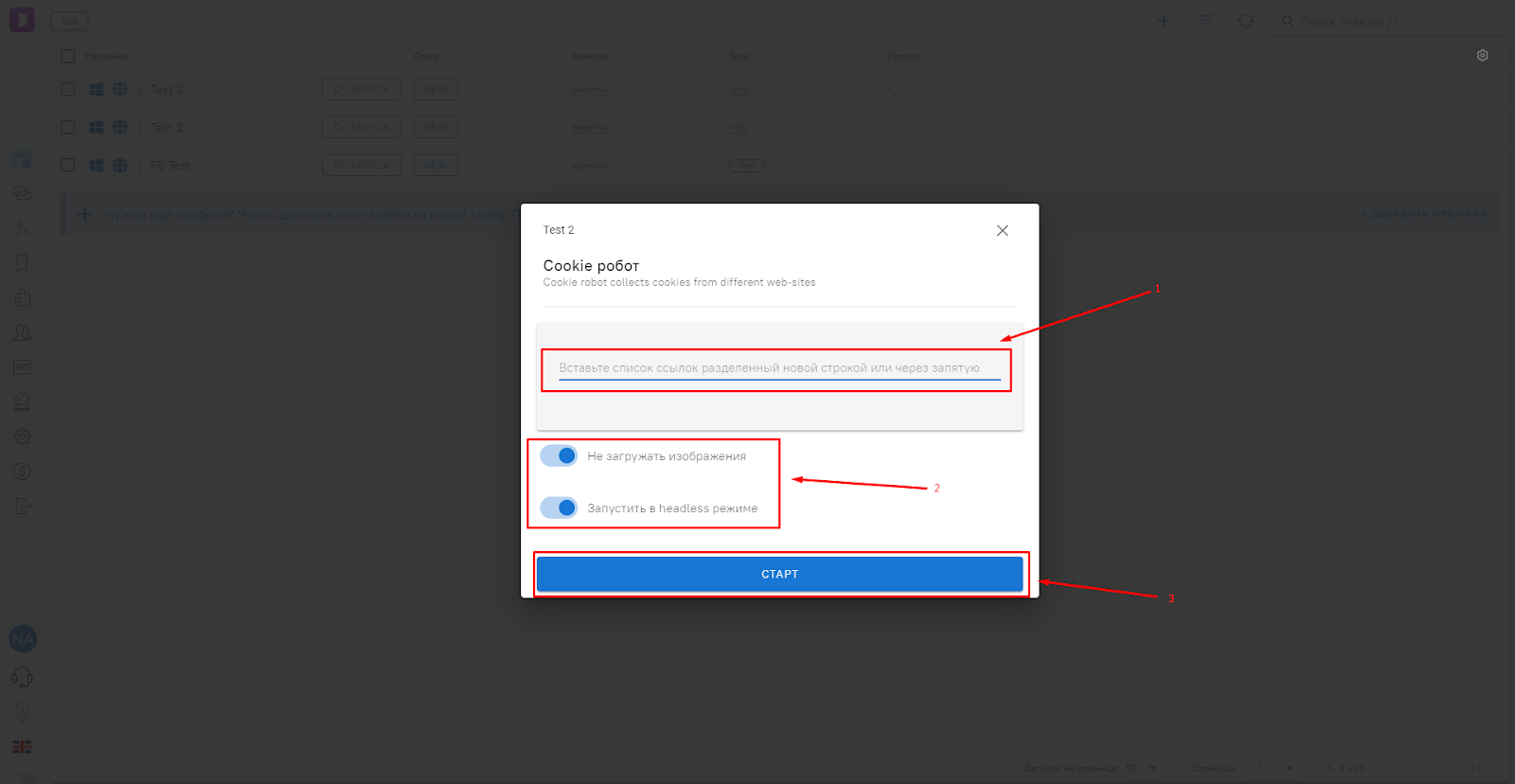Click the links list input field
This screenshot has height=784, width=1515.
click(778, 368)
